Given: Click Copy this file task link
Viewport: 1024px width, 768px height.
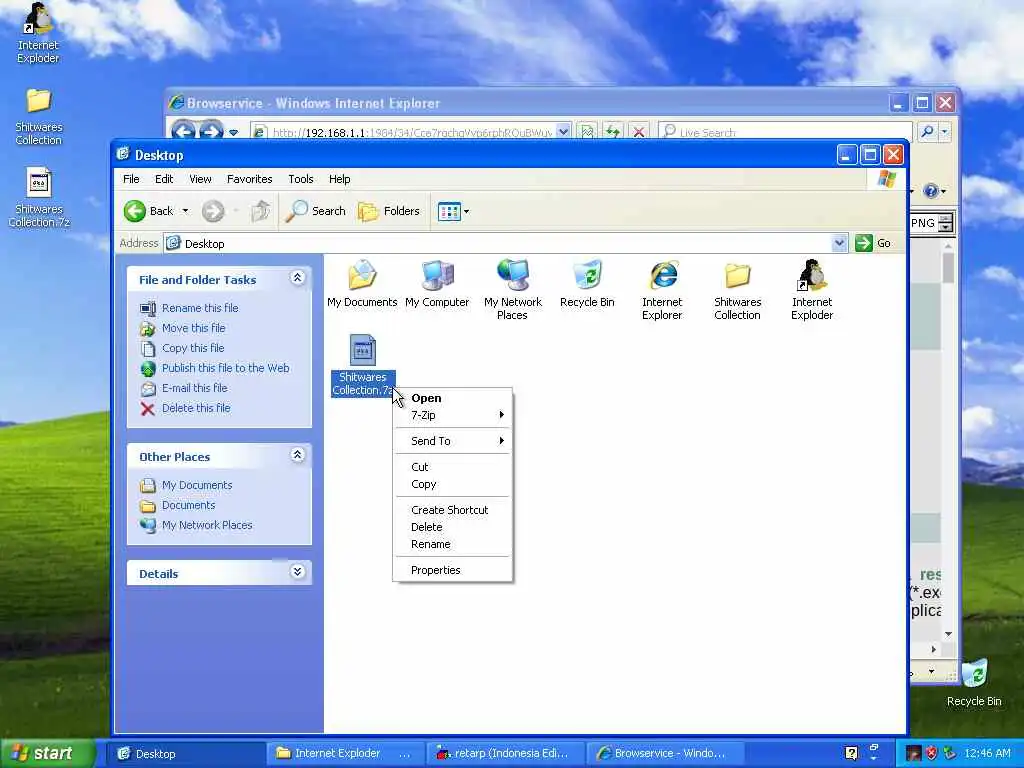Looking at the screenshot, I should tap(193, 348).
